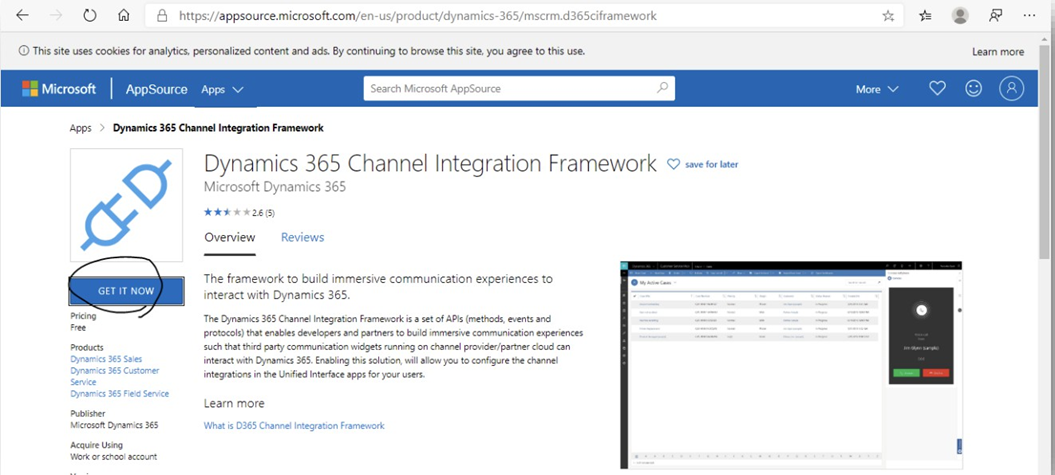Open the account sign-in icon in header
Screen dimensions: 1055x475
[x=1011, y=88]
